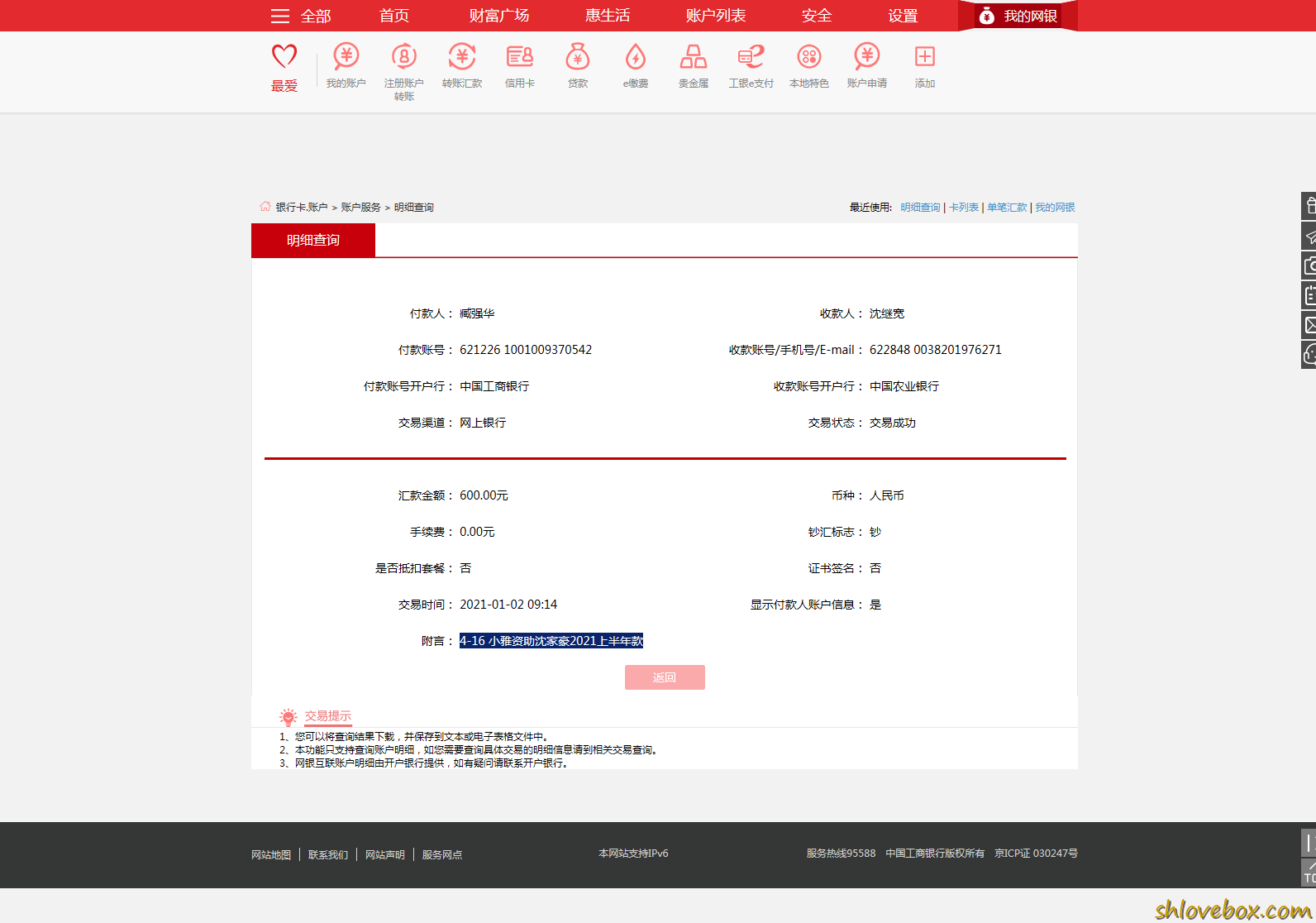Select the 我的网银 tab at top
The width and height of the screenshot is (1316, 923).
(1018, 16)
